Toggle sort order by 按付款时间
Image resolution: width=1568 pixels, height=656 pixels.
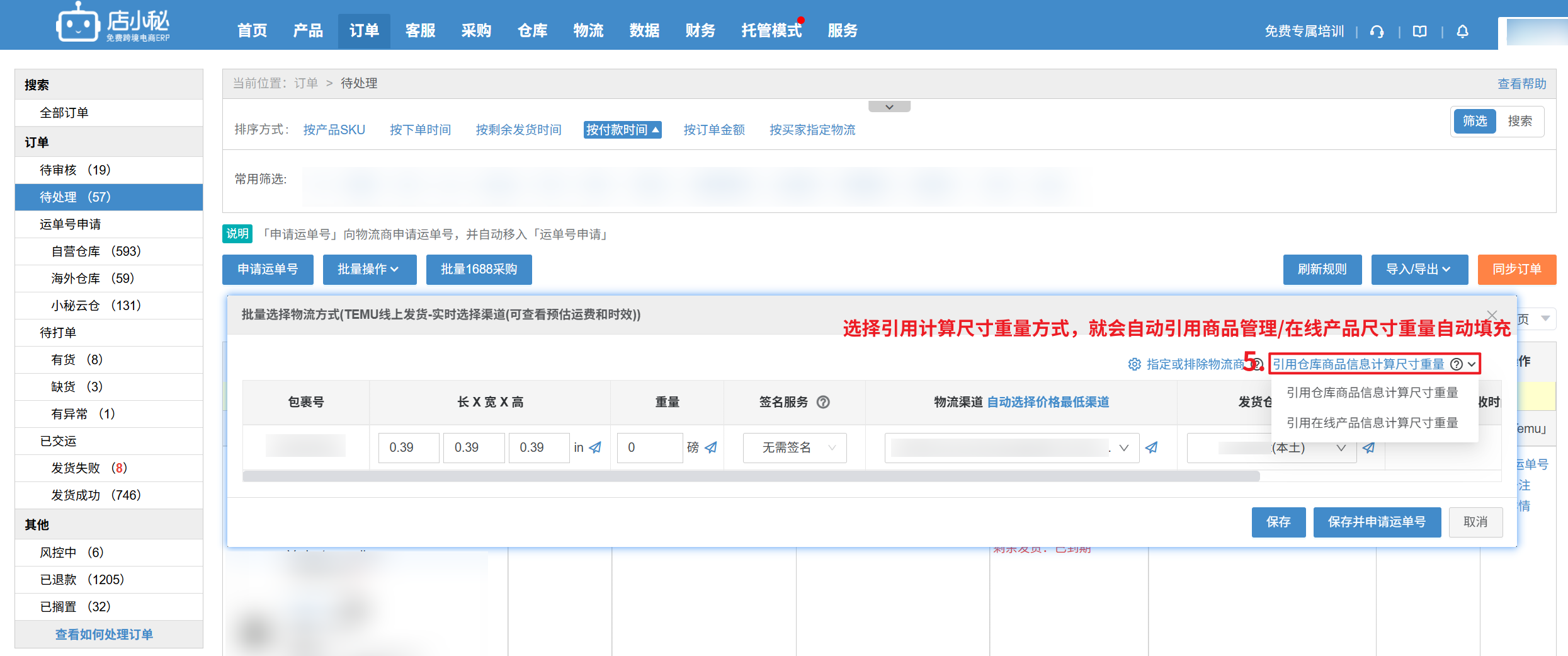(x=622, y=130)
